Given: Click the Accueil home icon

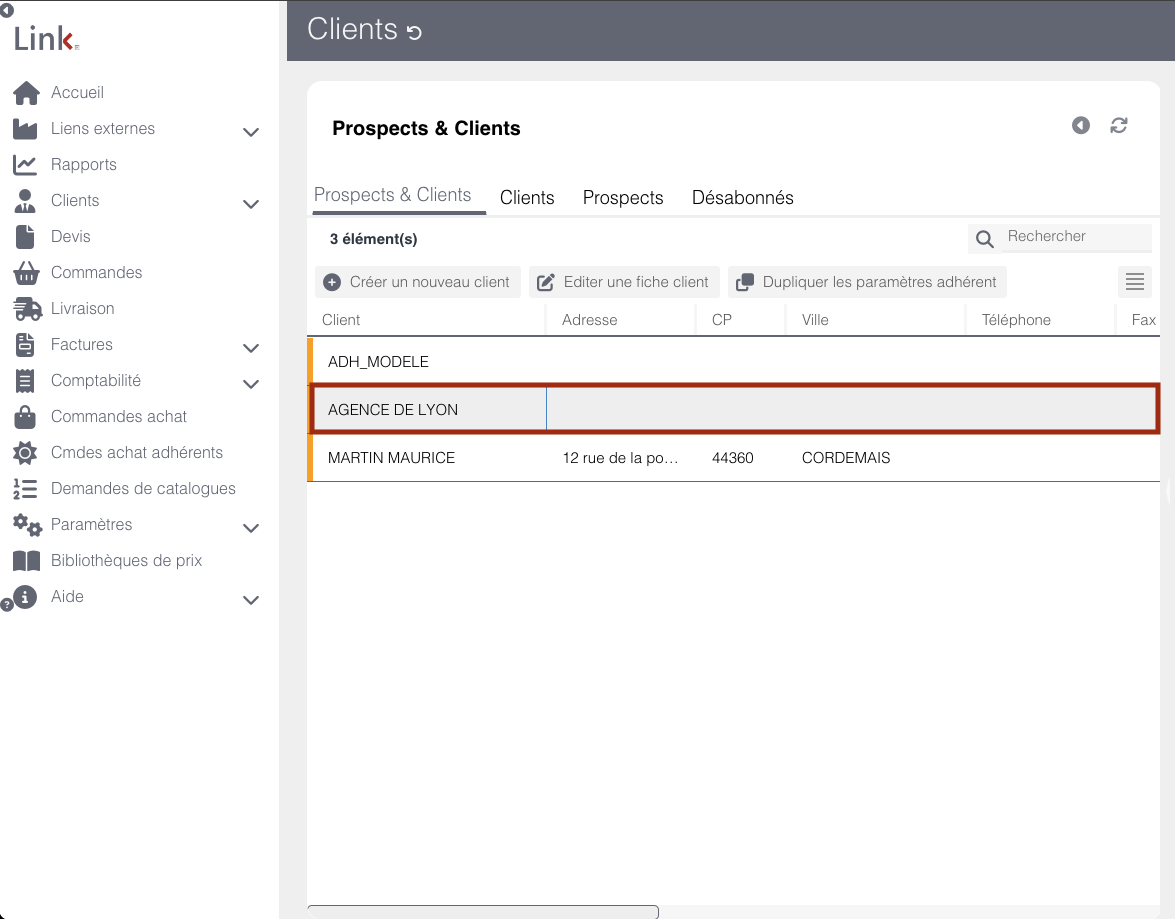Looking at the screenshot, I should coord(26,93).
